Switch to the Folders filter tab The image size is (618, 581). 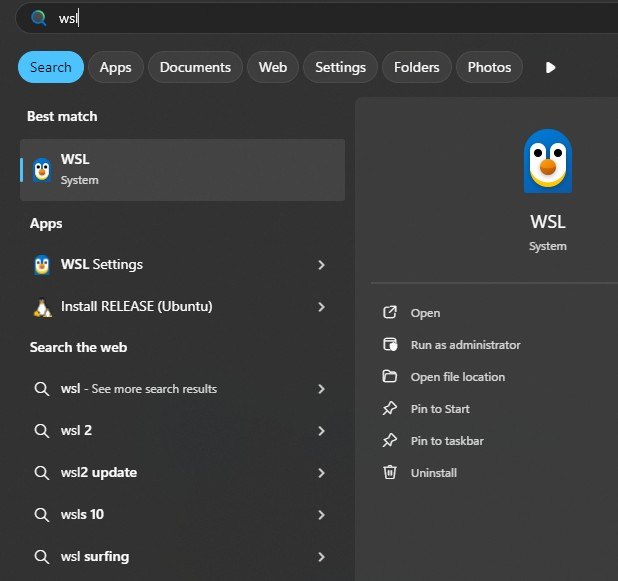click(x=417, y=67)
